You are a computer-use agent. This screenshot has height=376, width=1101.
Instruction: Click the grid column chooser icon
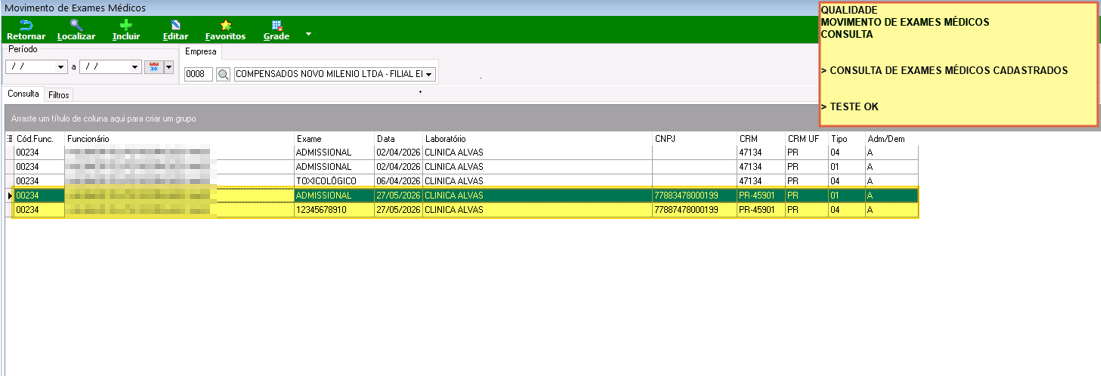(9, 139)
